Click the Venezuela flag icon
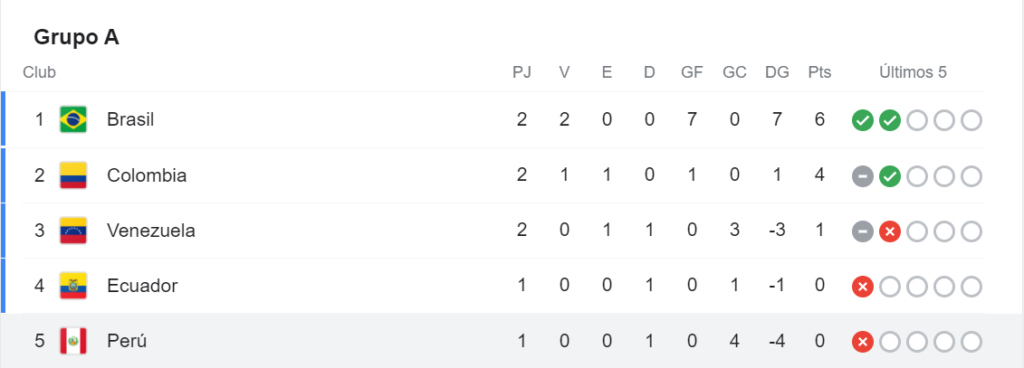Image resolution: width=1024 pixels, height=368 pixels. pyautogui.click(x=73, y=231)
